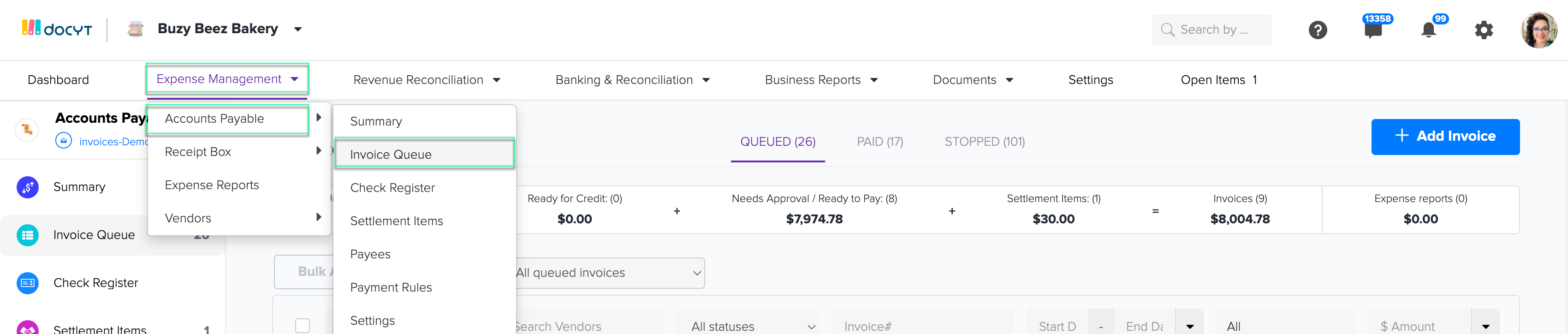This screenshot has height=334, width=1568.
Task: Click the Accounts Payable header icon
Action: click(27, 129)
